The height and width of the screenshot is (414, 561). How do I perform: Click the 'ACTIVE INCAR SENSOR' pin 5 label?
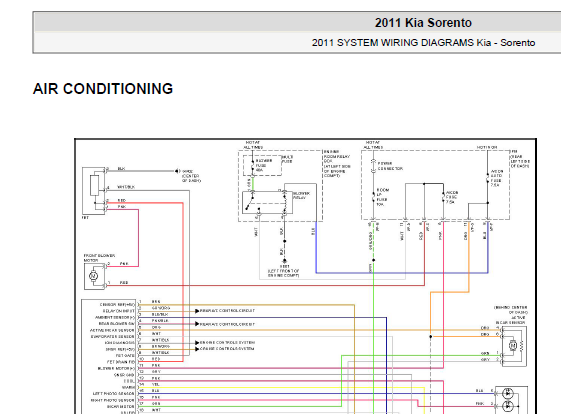[x=112, y=330]
